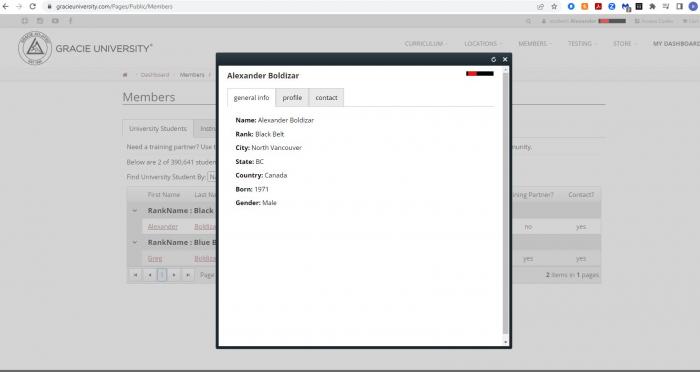Close the Alexander Boldizar popup

[505, 59]
